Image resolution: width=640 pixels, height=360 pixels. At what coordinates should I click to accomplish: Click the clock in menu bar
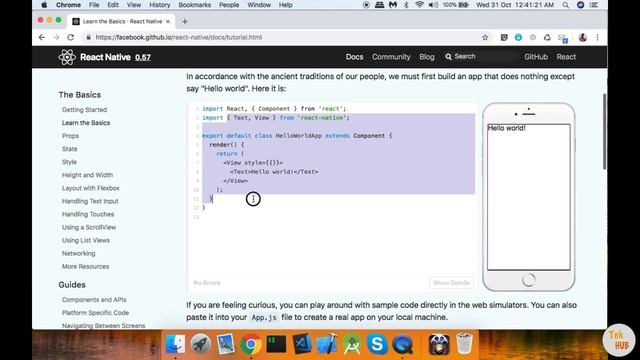pos(515,5)
